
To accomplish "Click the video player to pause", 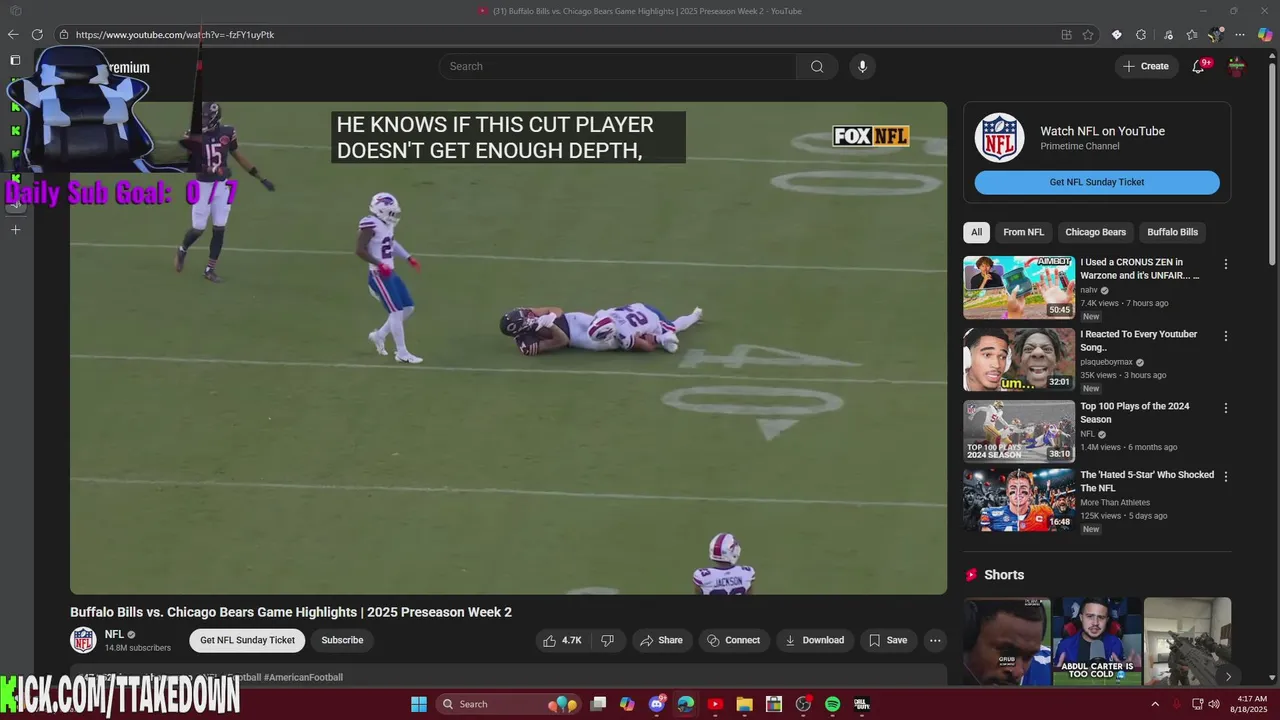I will coord(508,348).
